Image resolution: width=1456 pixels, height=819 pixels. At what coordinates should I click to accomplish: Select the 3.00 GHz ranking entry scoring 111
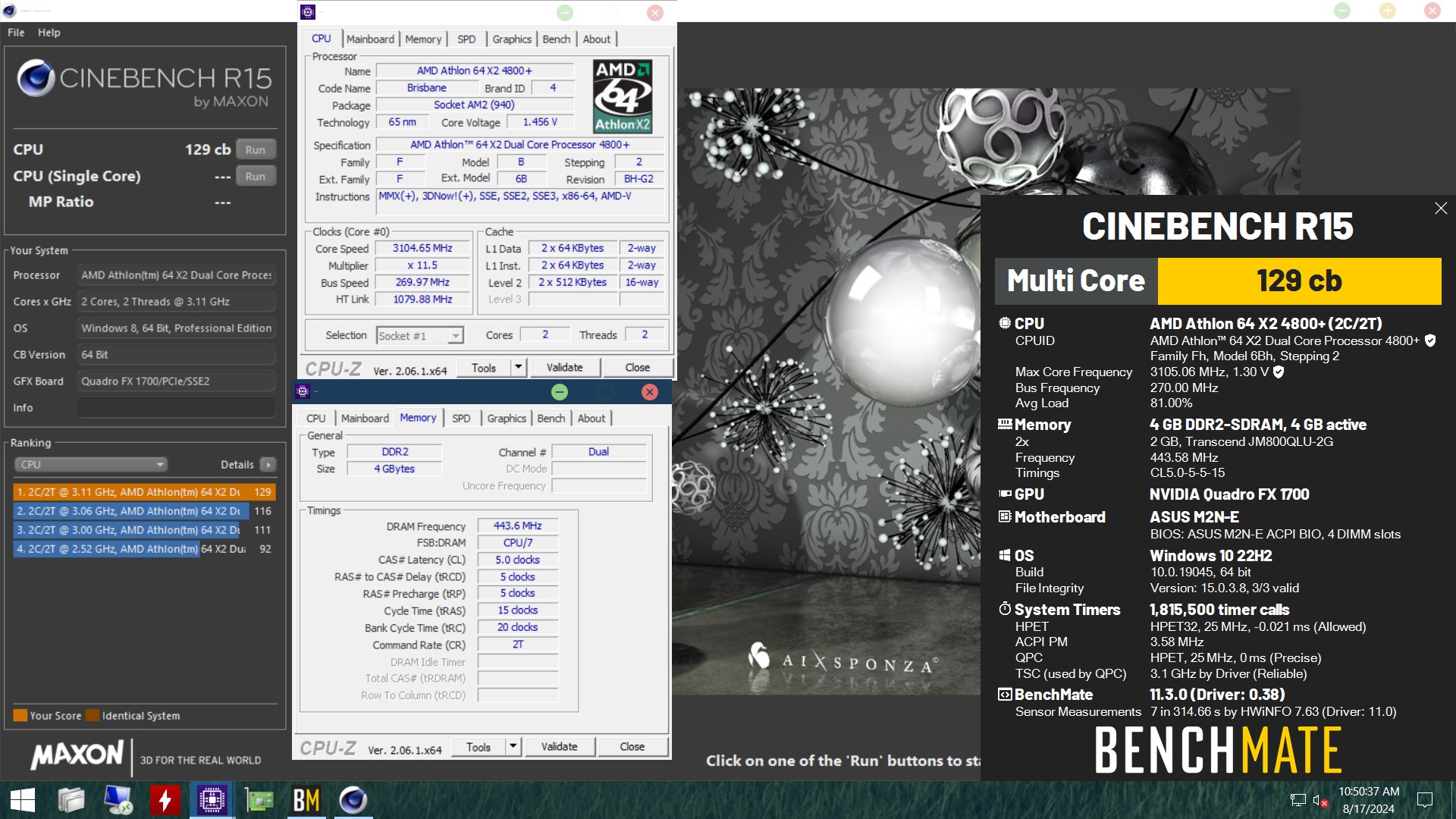point(144,529)
